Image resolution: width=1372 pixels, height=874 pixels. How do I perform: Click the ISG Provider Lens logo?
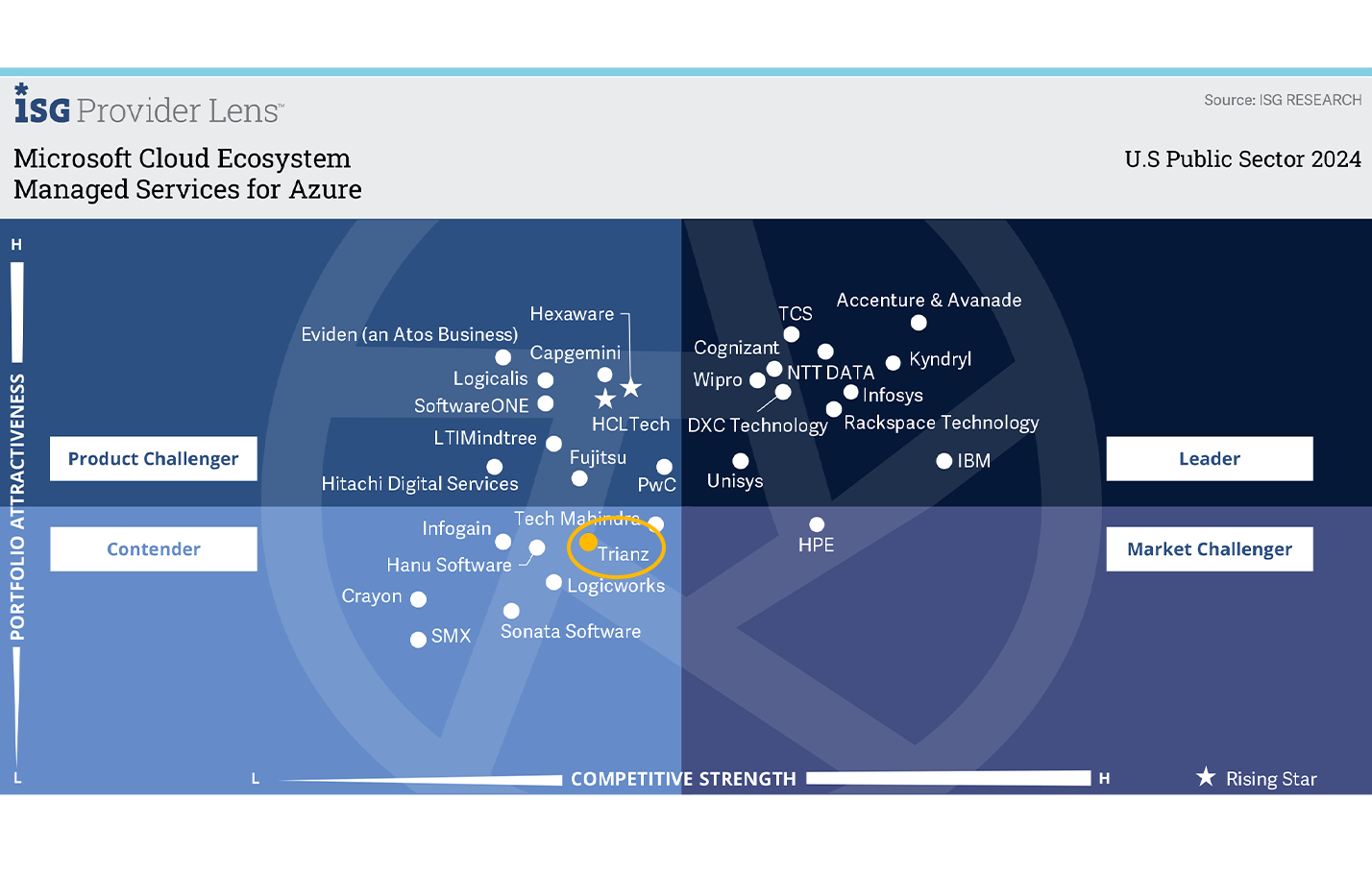click(149, 105)
